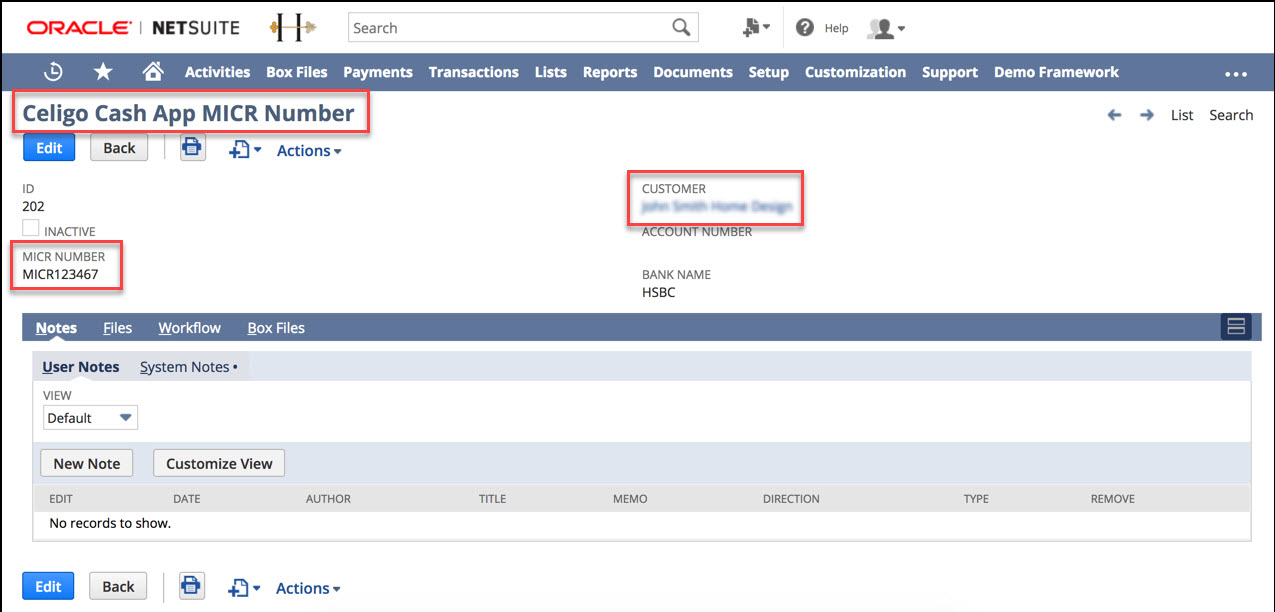Viewport: 1275px width, 612px height.
Task: Click the top New record document icon
Action: coord(244,150)
